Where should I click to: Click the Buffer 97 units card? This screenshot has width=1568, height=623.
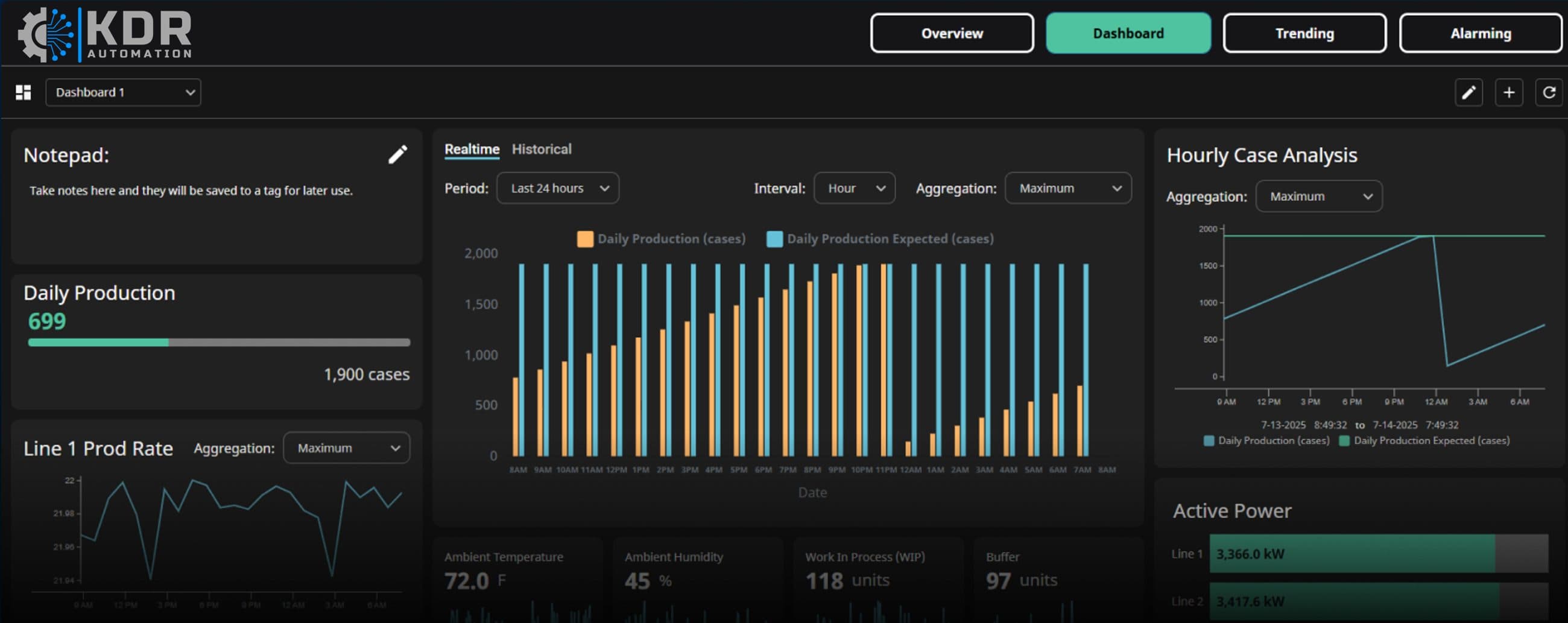(x=1058, y=578)
